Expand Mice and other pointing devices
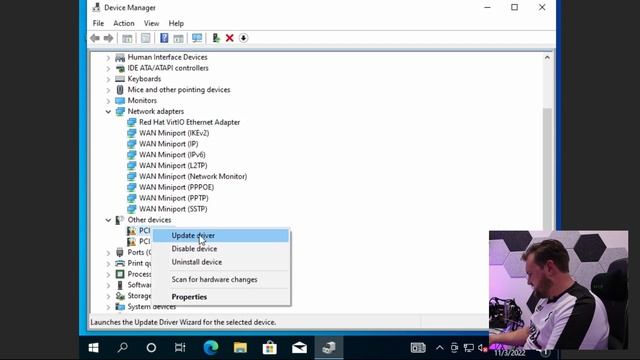 point(108,90)
